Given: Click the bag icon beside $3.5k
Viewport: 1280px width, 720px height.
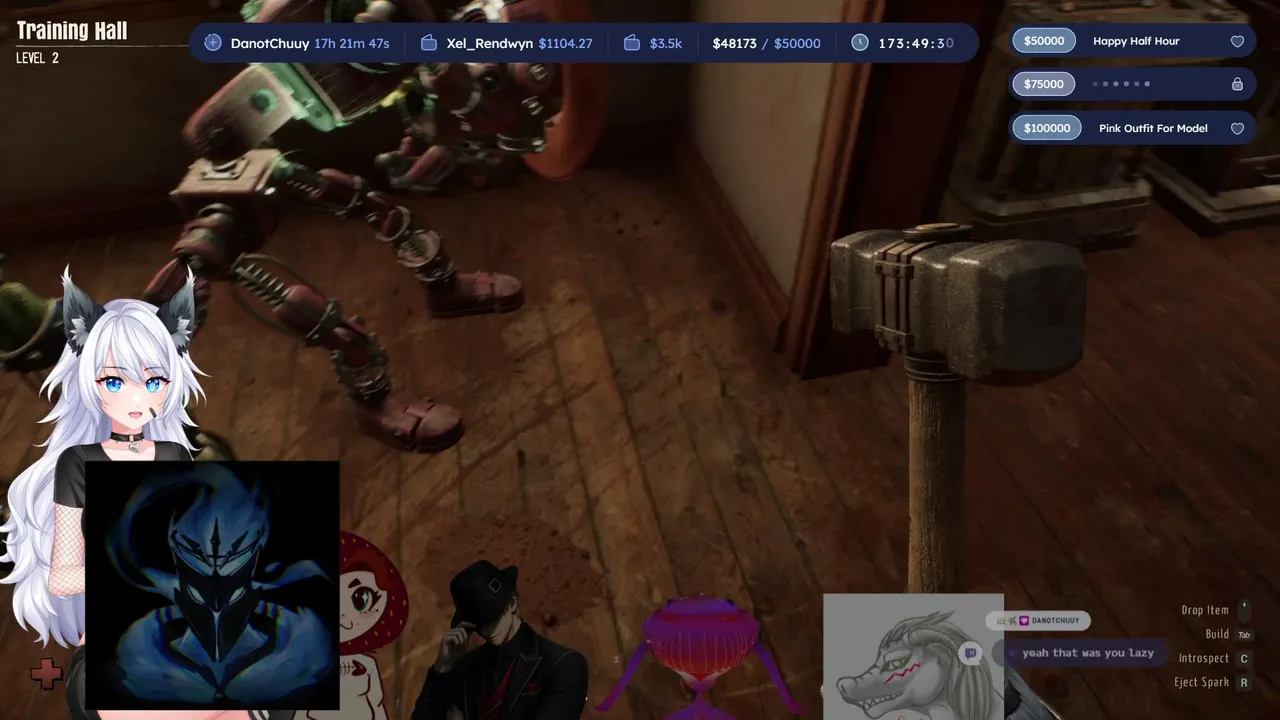Looking at the screenshot, I should (x=631, y=43).
